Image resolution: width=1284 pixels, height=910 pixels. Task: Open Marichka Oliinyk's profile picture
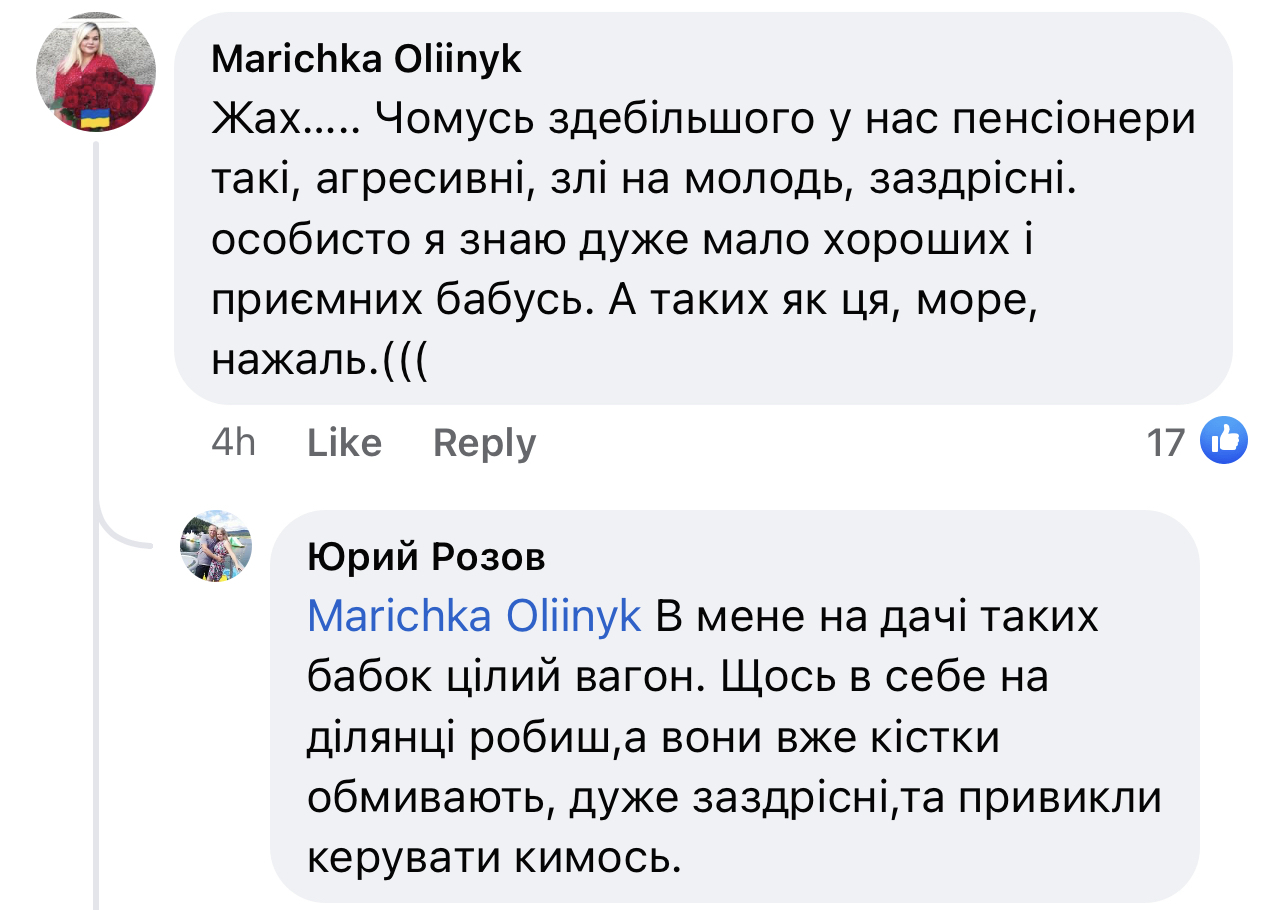pyautogui.click(x=96, y=73)
